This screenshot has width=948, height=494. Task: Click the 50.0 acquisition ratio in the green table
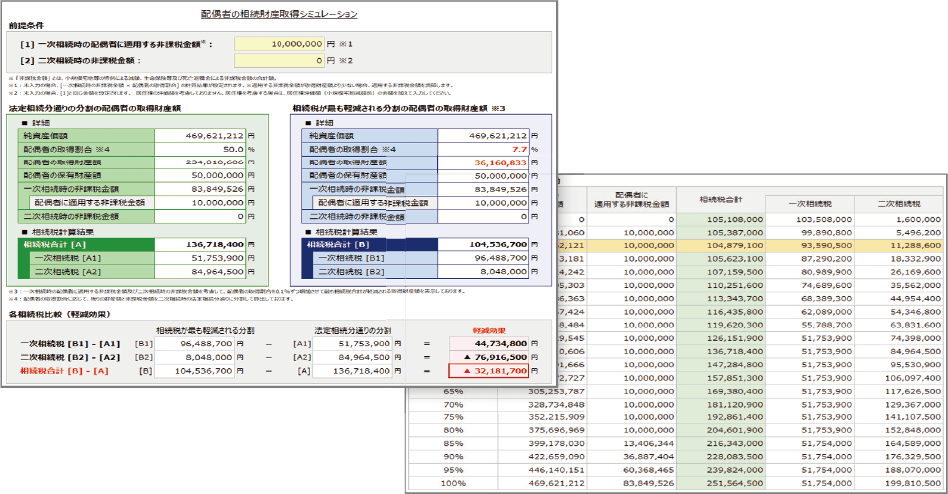pyautogui.click(x=200, y=149)
